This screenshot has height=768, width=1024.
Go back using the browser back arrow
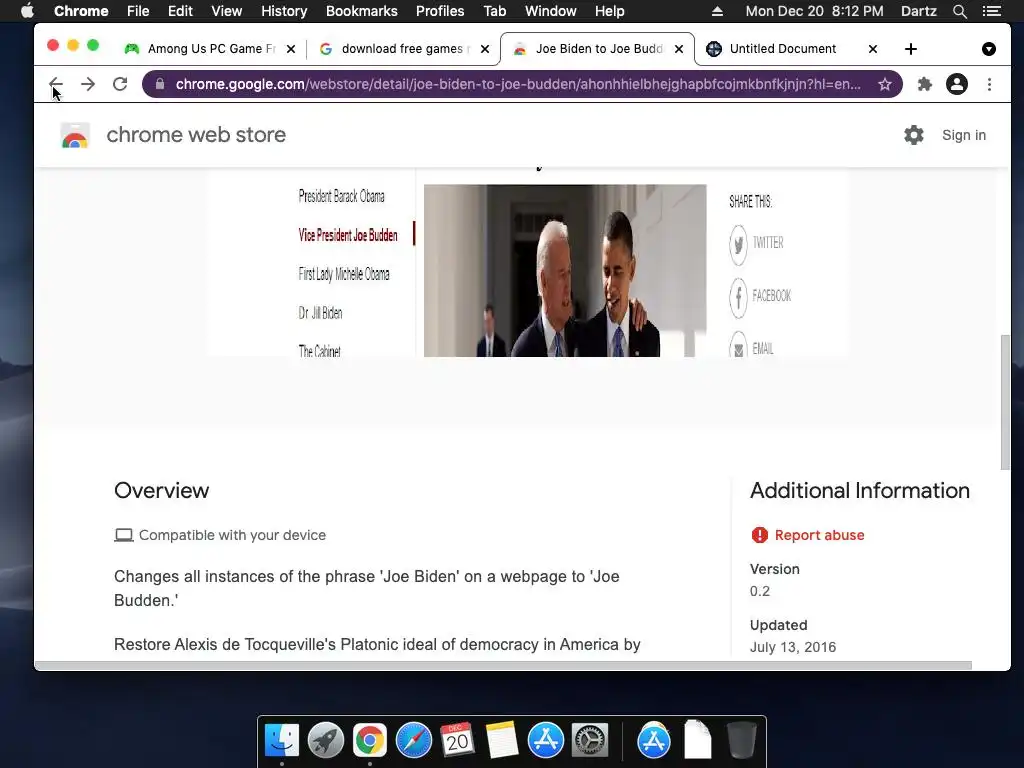tap(56, 84)
